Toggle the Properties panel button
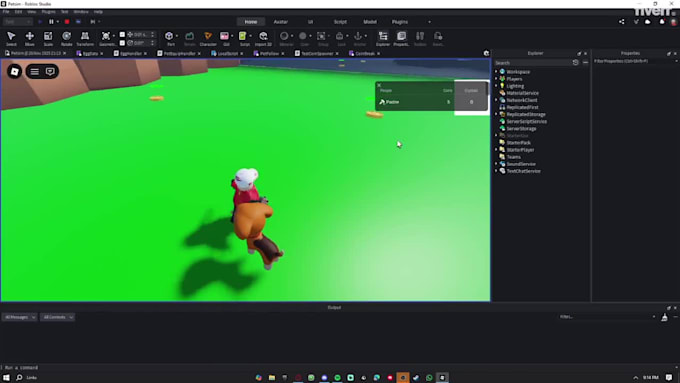This screenshot has height=383, width=680. (401, 38)
